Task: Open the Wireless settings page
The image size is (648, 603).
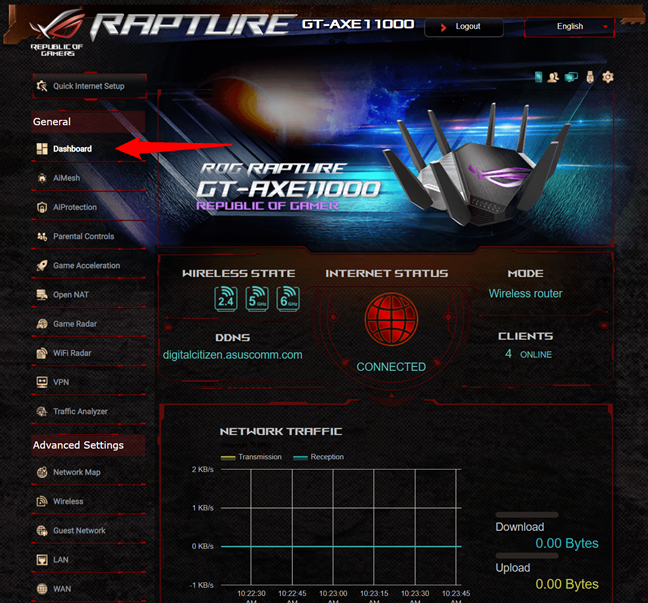Action: [x=88, y=501]
